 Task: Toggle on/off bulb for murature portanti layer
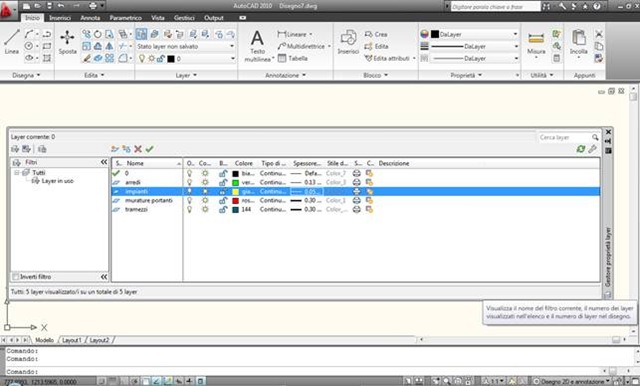tap(189, 200)
